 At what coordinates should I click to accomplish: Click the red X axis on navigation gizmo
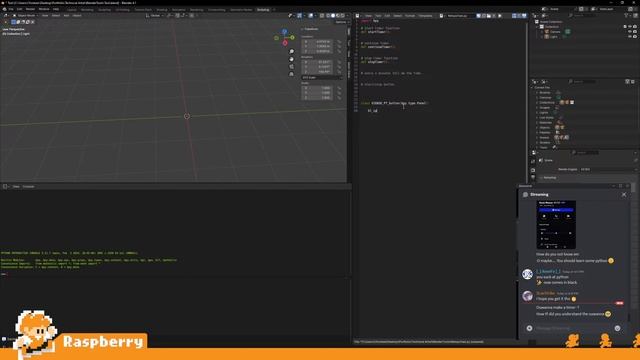(x=285, y=43)
